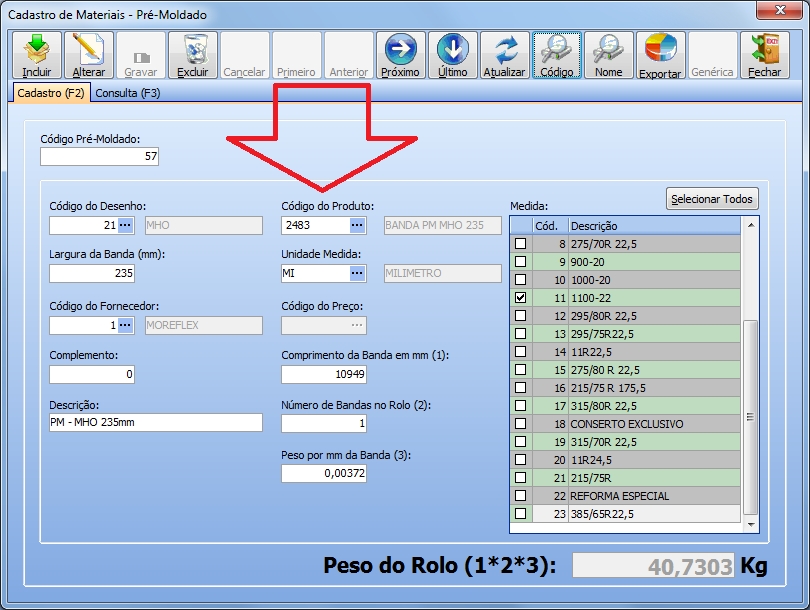The height and width of the screenshot is (610, 810).
Task: Open lookup for Código do Produto
Action: pyautogui.click(x=358, y=226)
